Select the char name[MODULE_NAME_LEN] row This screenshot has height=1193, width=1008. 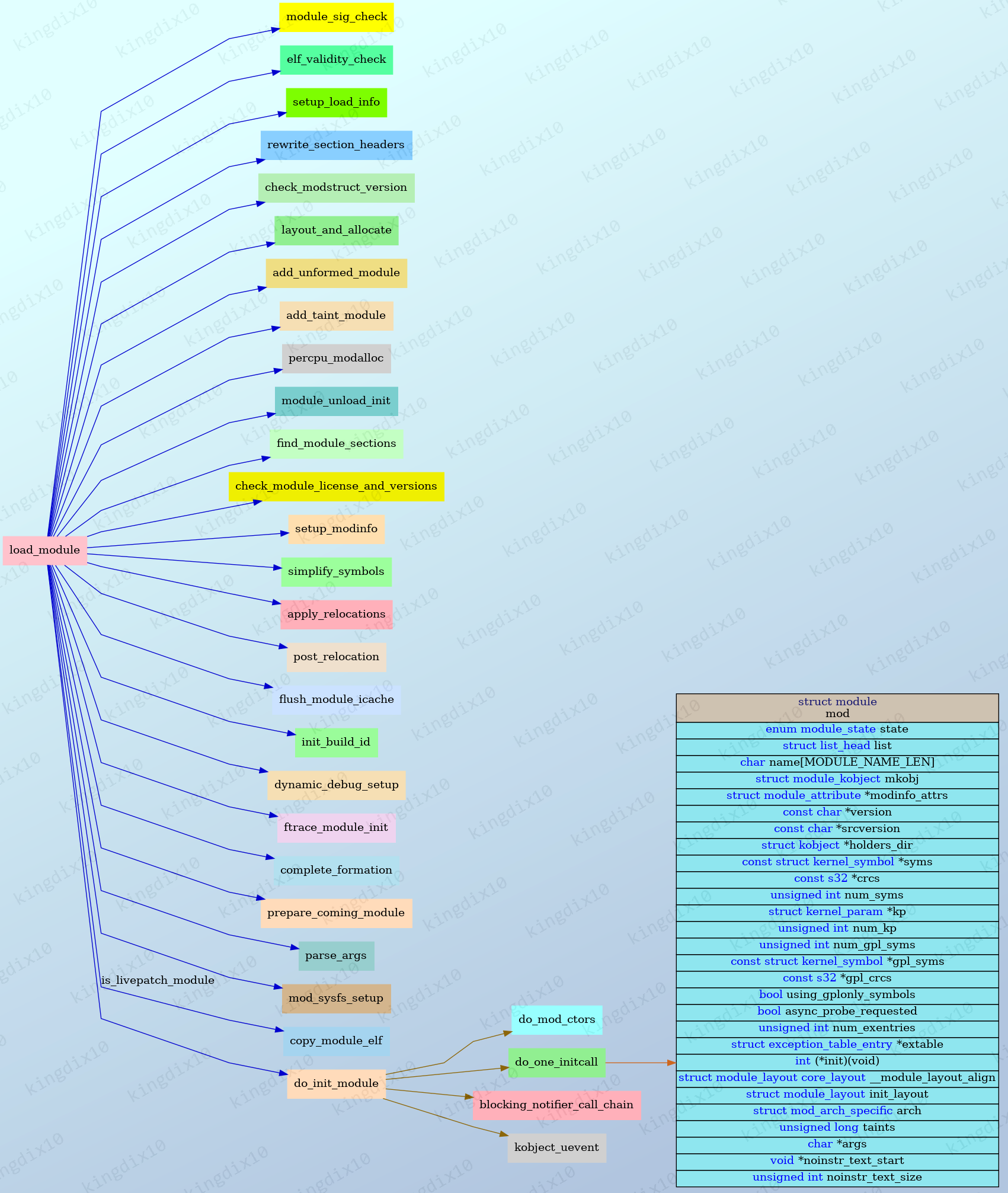point(837,763)
